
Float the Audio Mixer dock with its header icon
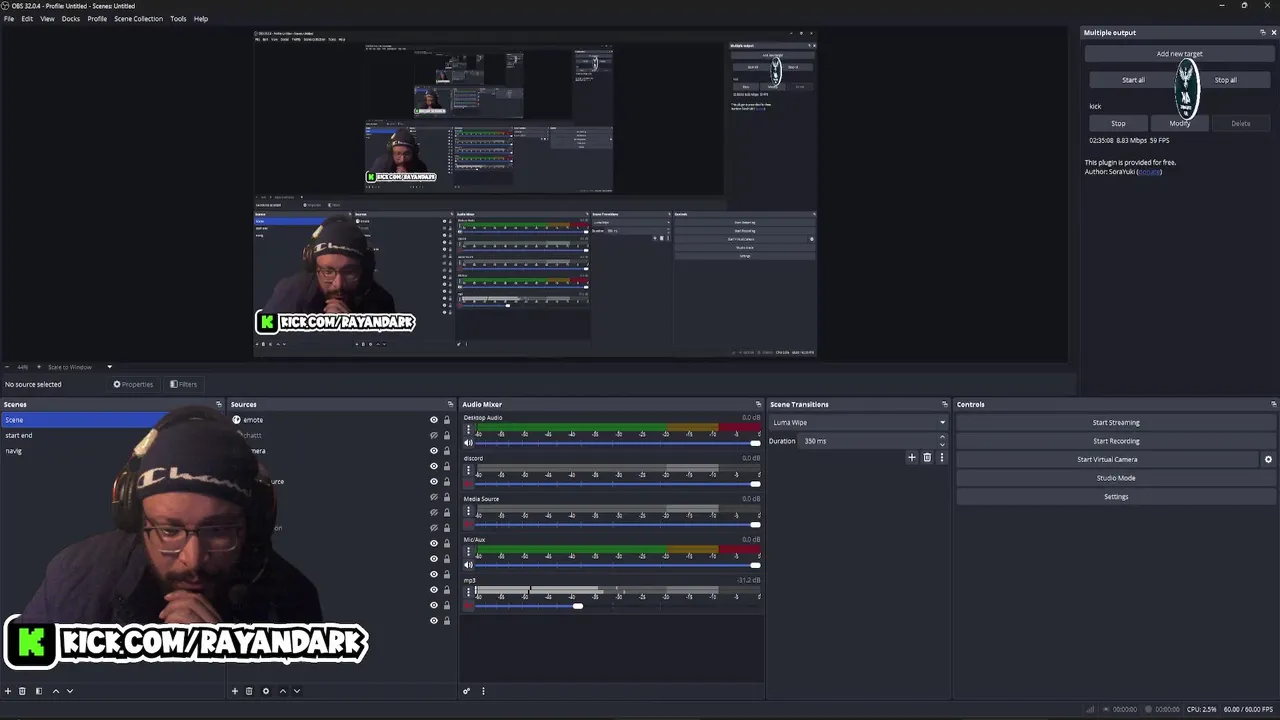click(x=758, y=404)
